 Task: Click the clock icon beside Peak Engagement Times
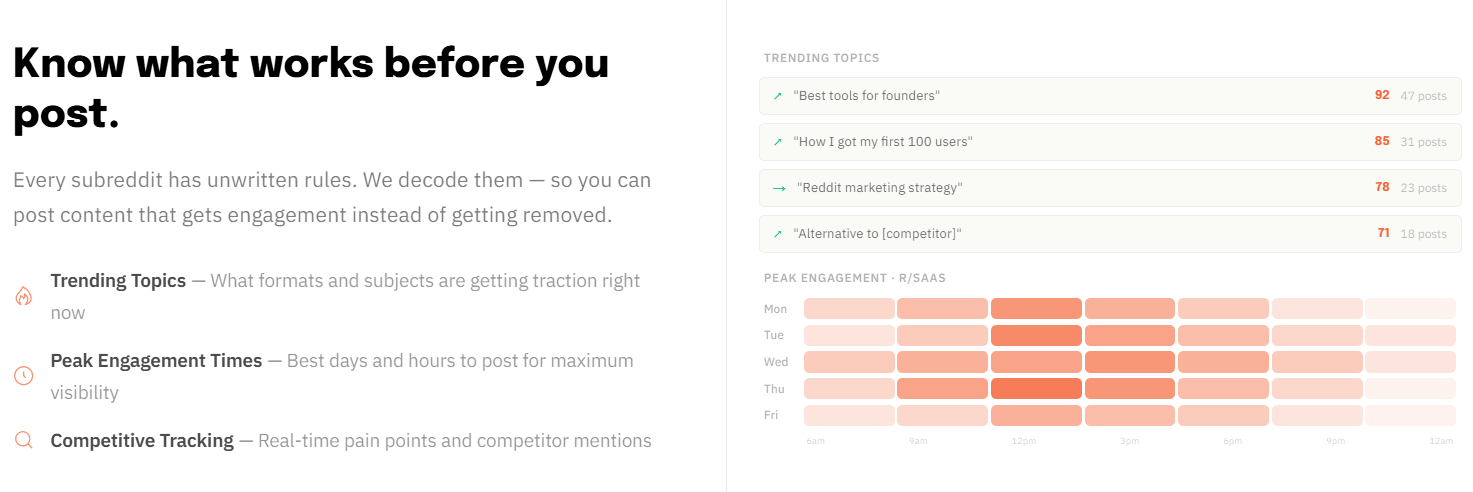pyautogui.click(x=23, y=376)
